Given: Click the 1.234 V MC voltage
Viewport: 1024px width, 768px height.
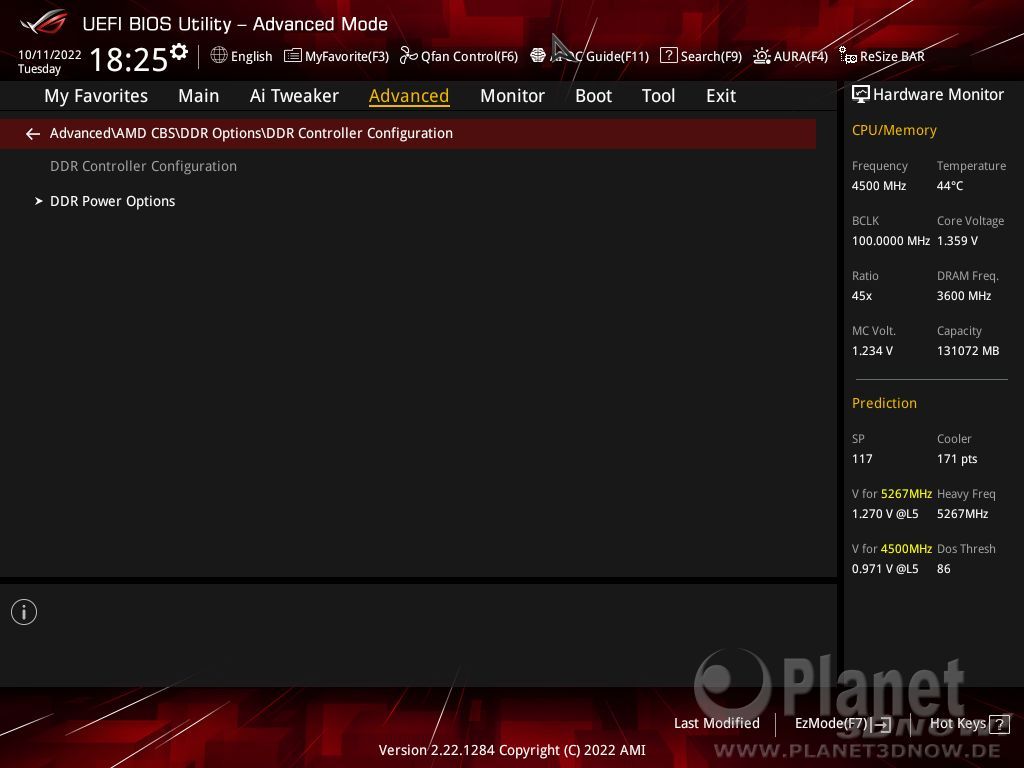Looking at the screenshot, I should [x=872, y=351].
